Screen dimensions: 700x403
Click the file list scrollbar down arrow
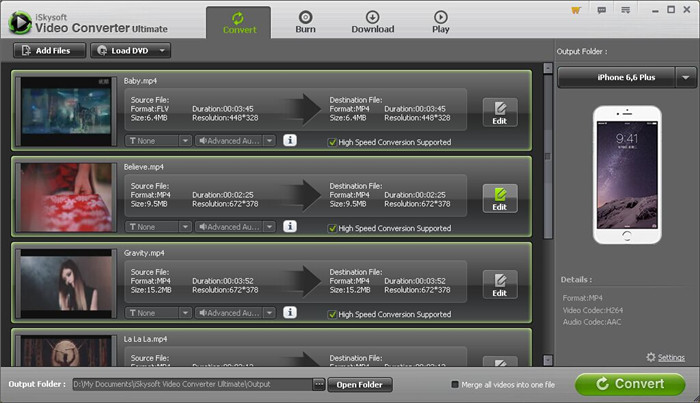click(548, 360)
